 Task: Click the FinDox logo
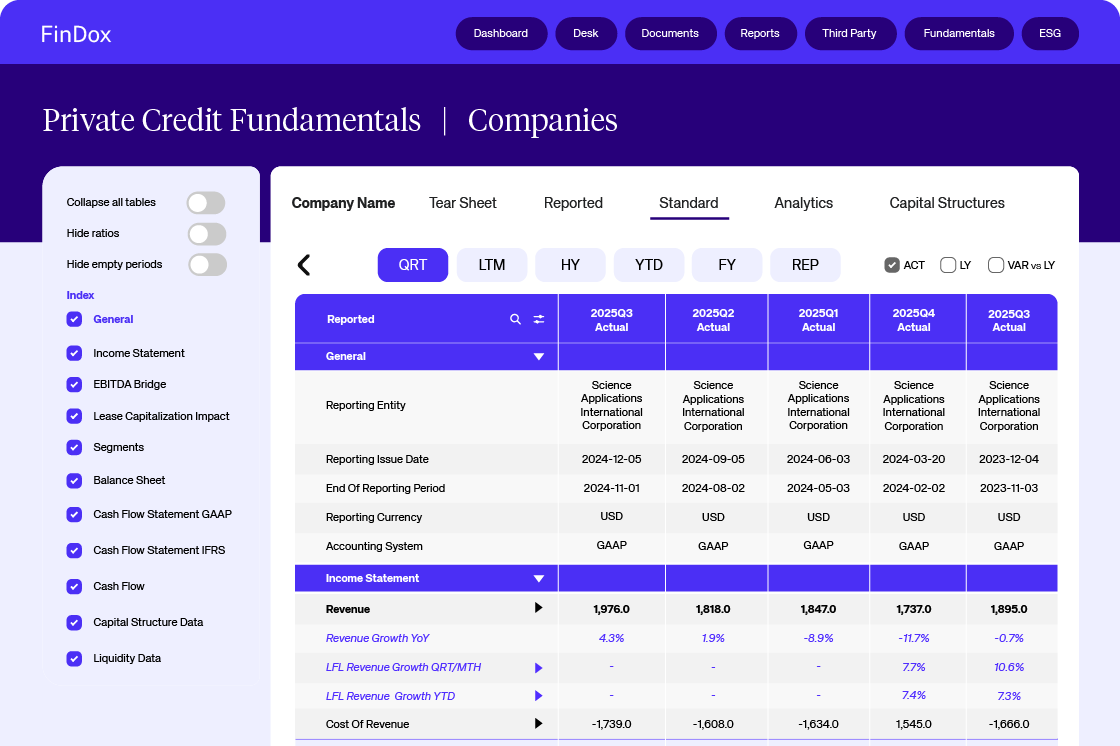point(76,34)
